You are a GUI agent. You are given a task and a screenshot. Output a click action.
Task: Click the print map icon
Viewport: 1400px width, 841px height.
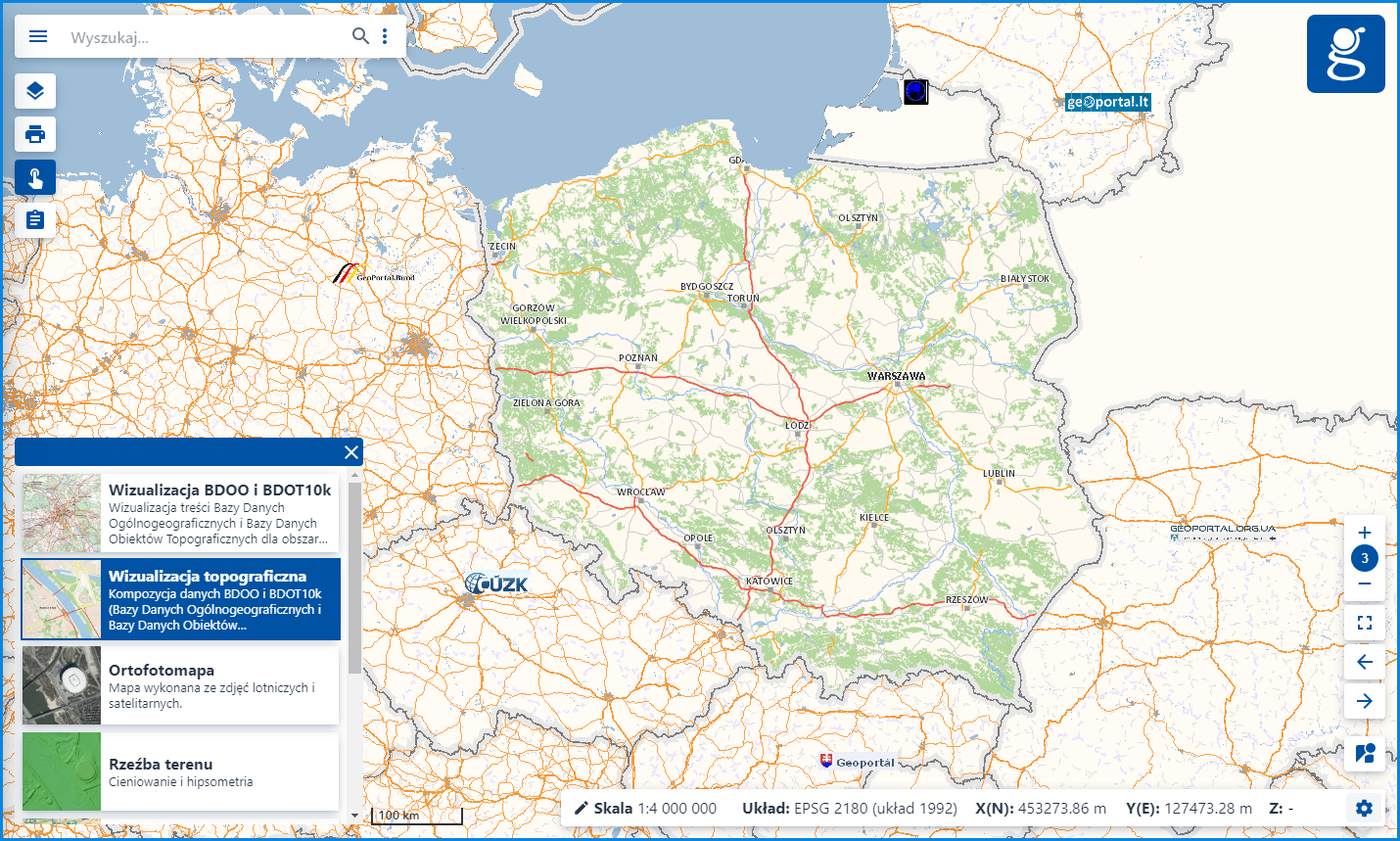pos(35,134)
